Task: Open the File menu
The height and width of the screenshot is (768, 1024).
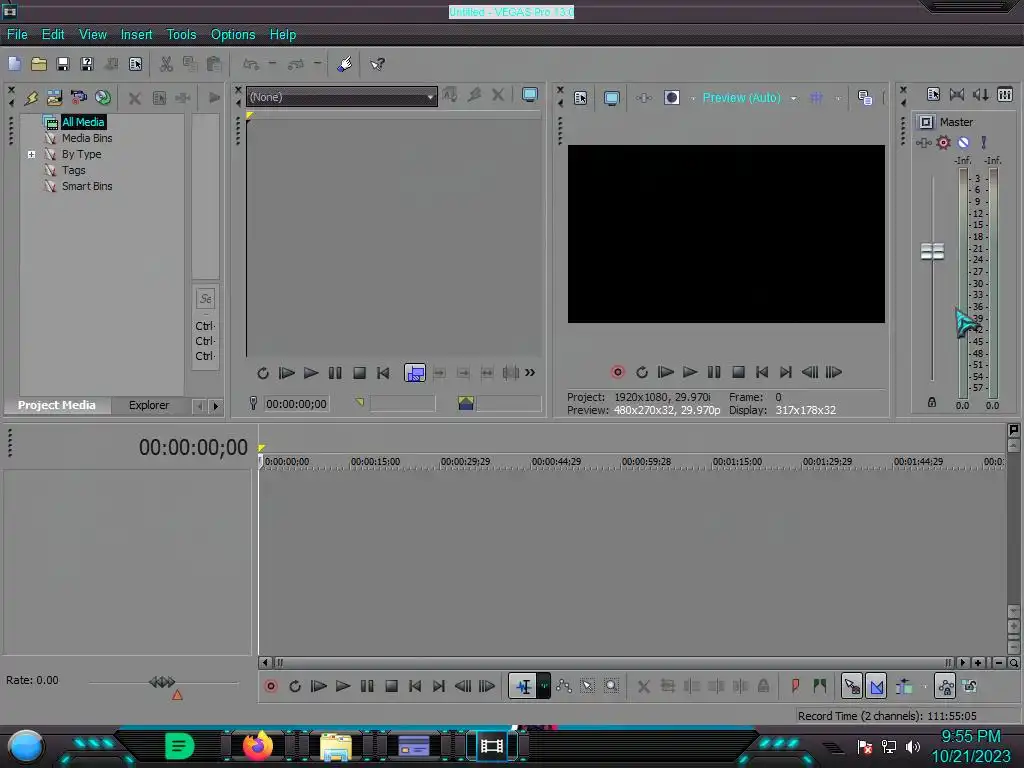Action: tap(17, 35)
